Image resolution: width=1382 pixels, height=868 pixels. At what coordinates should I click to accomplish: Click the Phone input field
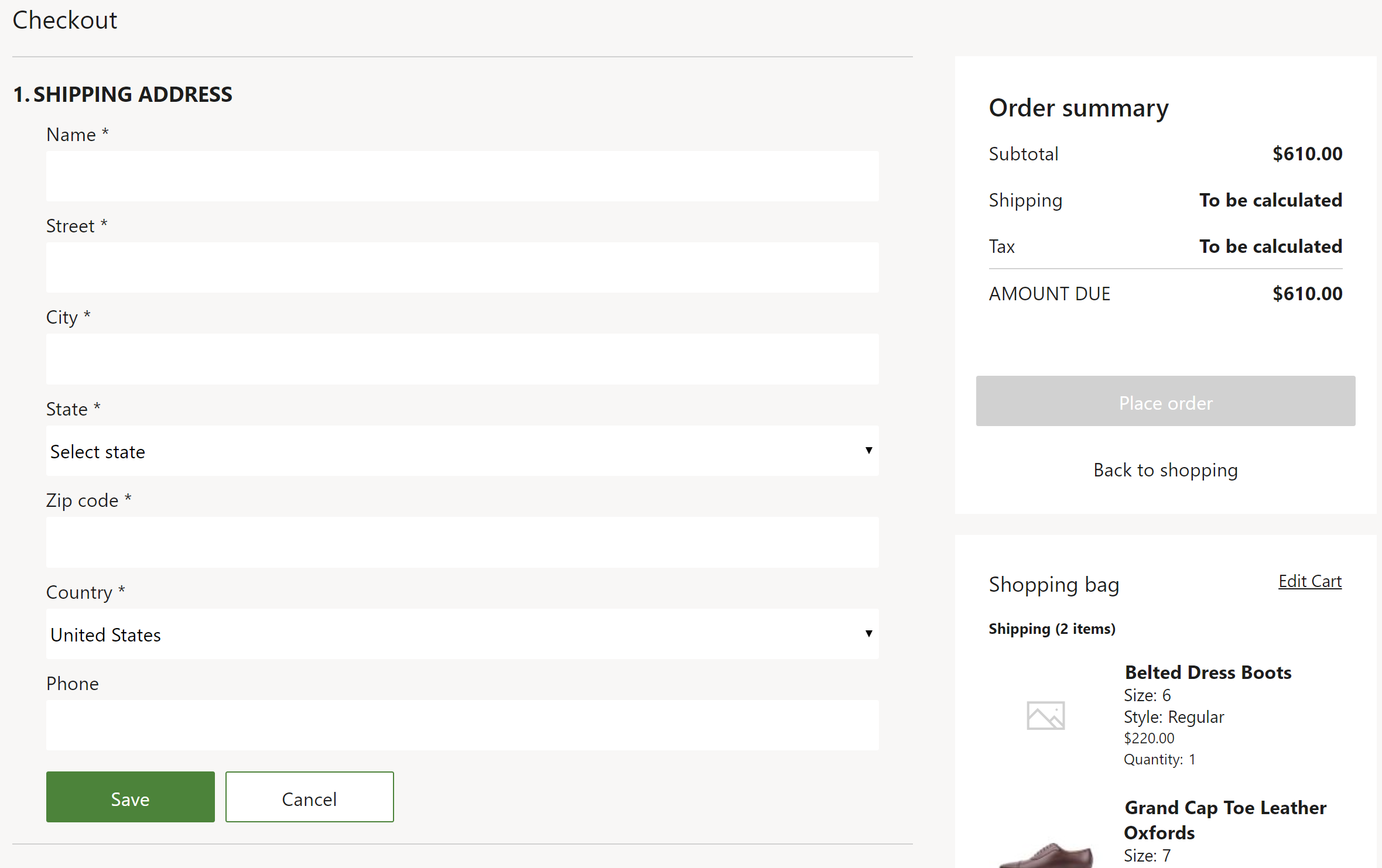point(462,725)
